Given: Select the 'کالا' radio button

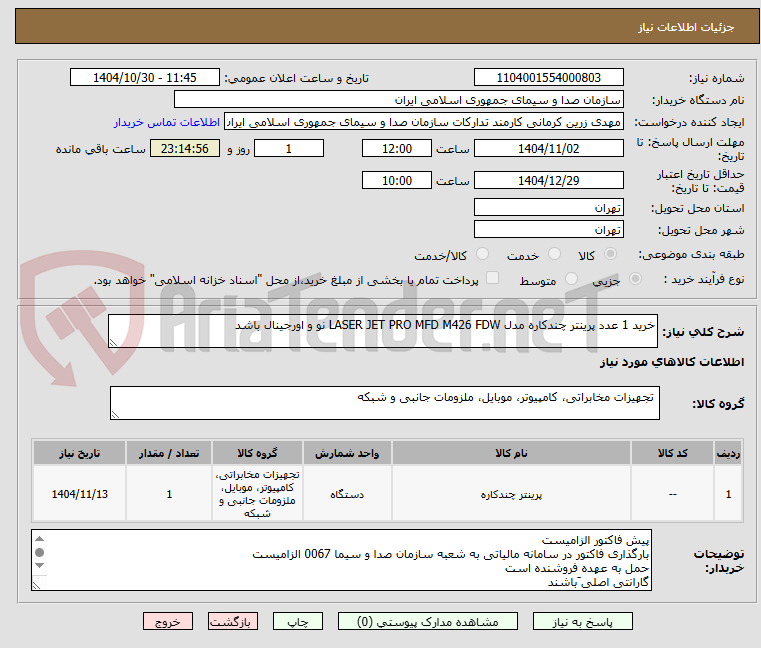Looking at the screenshot, I should [611, 254].
